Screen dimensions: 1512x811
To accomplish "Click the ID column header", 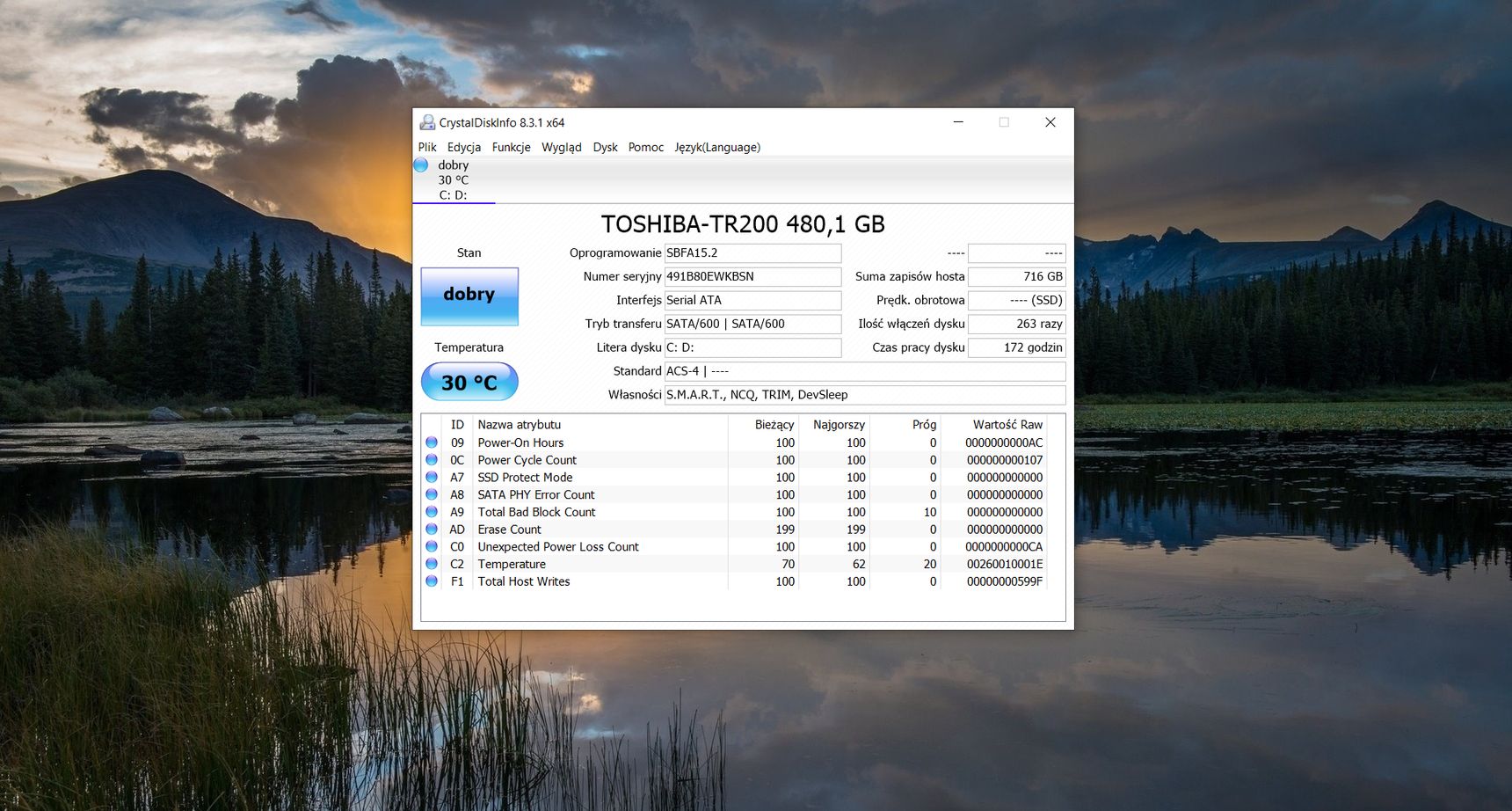I will pyautogui.click(x=457, y=424).
